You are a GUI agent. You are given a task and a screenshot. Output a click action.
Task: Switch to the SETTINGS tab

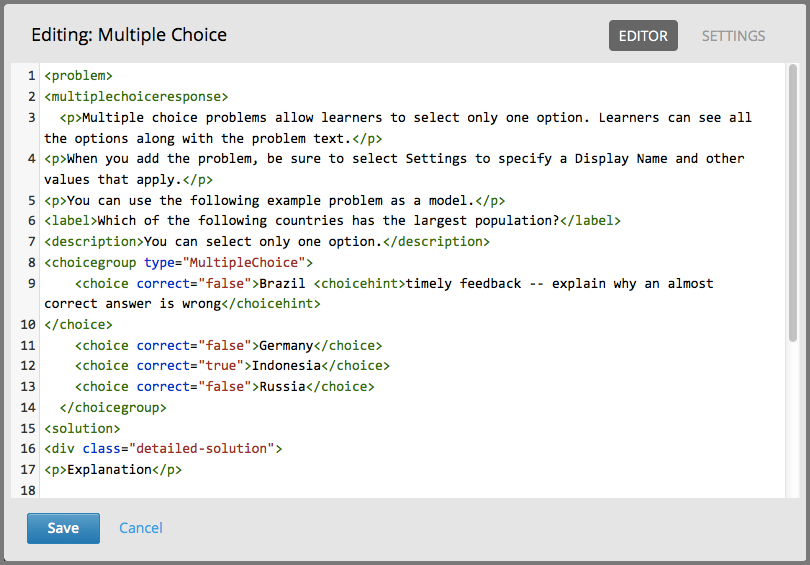pyautogui.click(x=733, y=36)
